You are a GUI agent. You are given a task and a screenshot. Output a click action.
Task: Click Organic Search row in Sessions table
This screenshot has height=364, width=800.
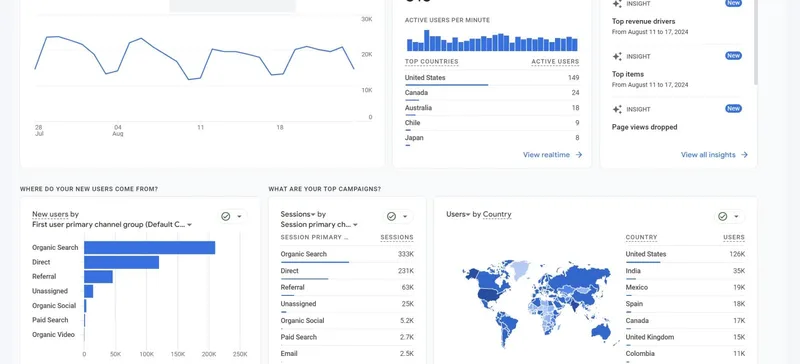(347, 254)
